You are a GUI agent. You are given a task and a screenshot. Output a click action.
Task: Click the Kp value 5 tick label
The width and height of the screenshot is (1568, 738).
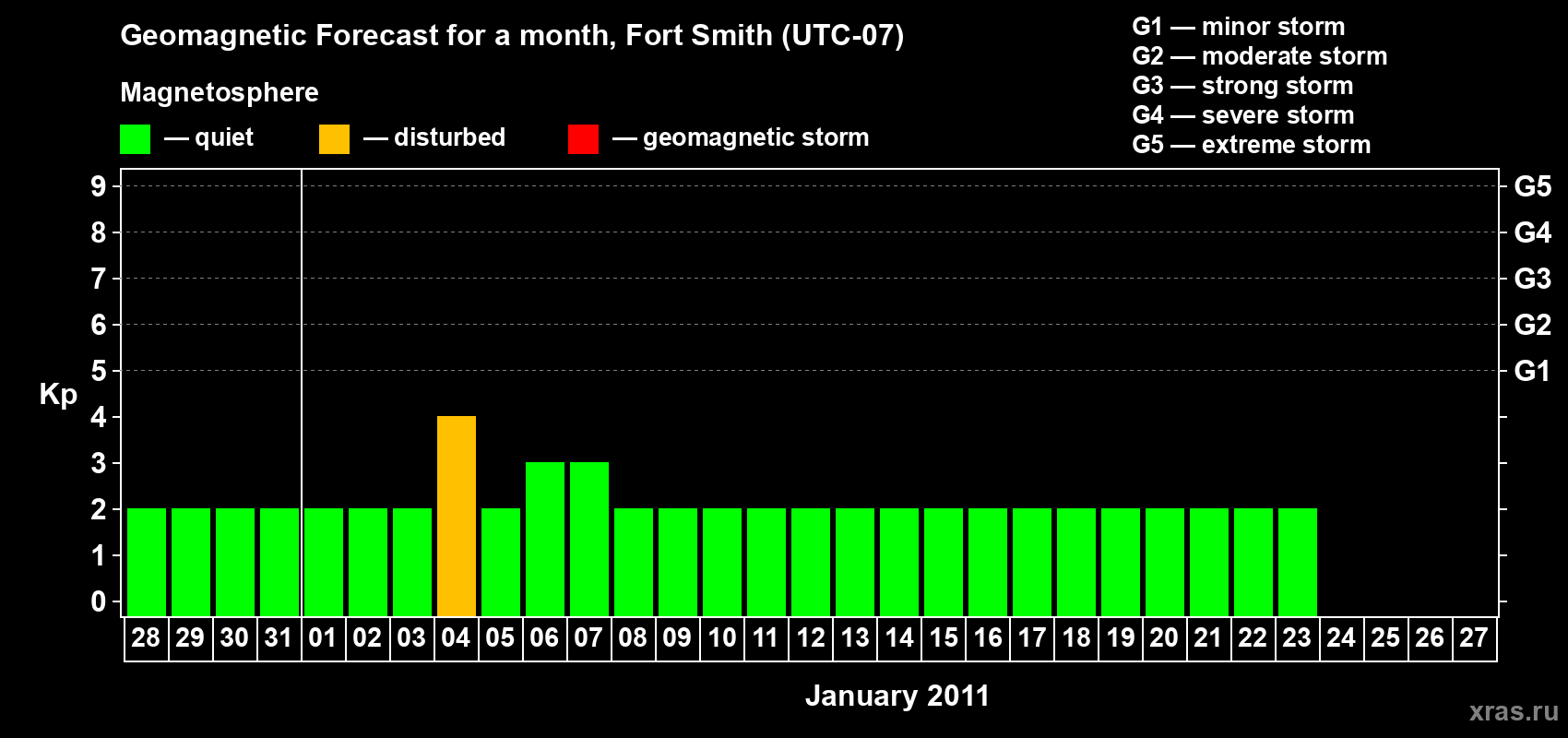(99, 371)
